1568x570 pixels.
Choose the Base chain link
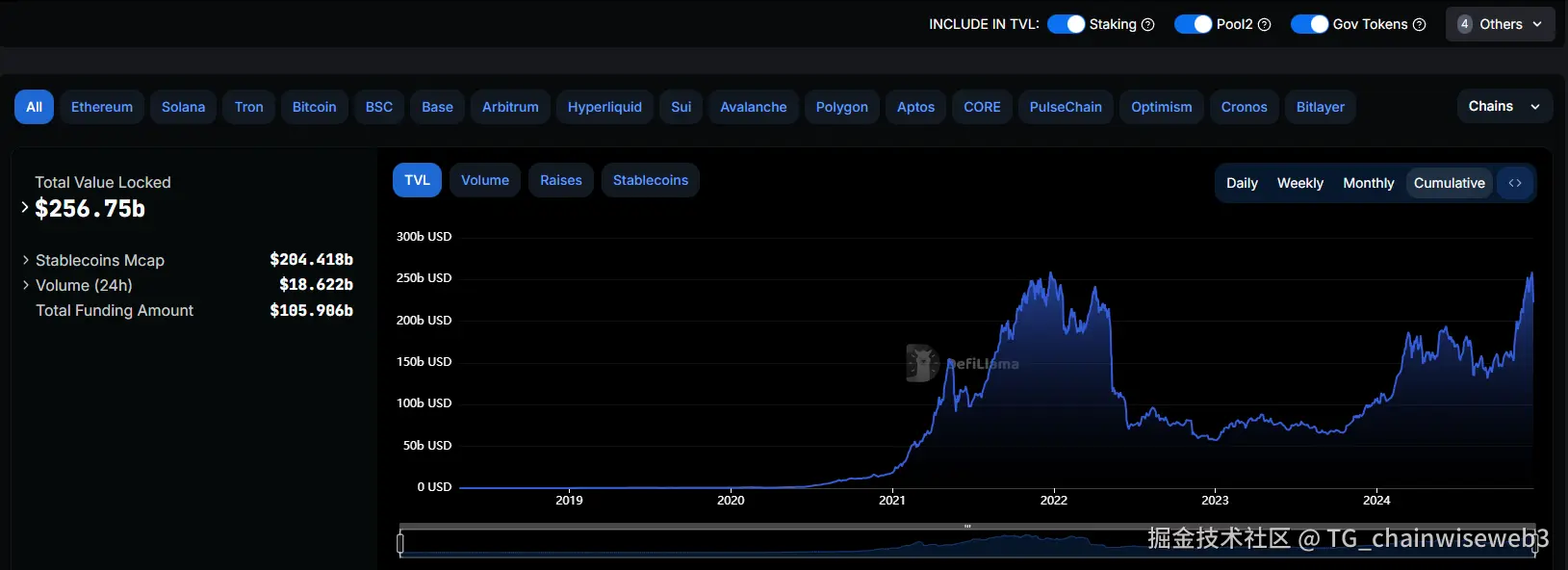pos(437,107)
